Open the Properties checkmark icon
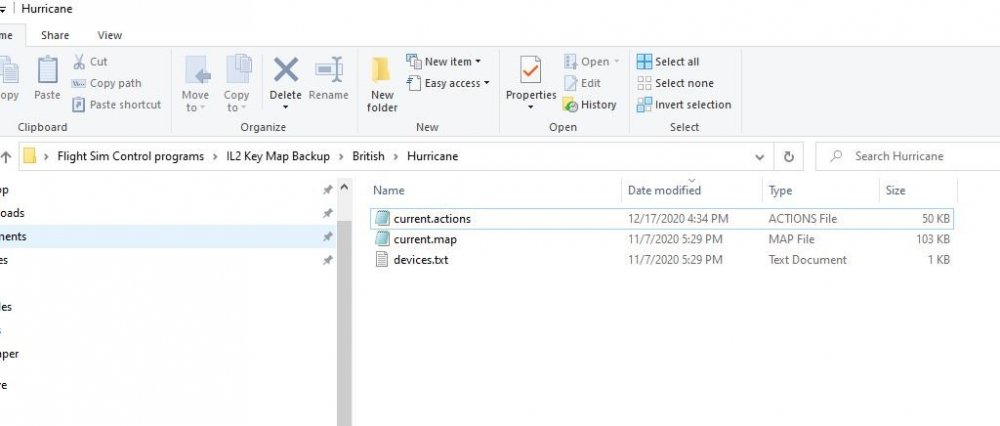1000x426 pixels. 531,70
